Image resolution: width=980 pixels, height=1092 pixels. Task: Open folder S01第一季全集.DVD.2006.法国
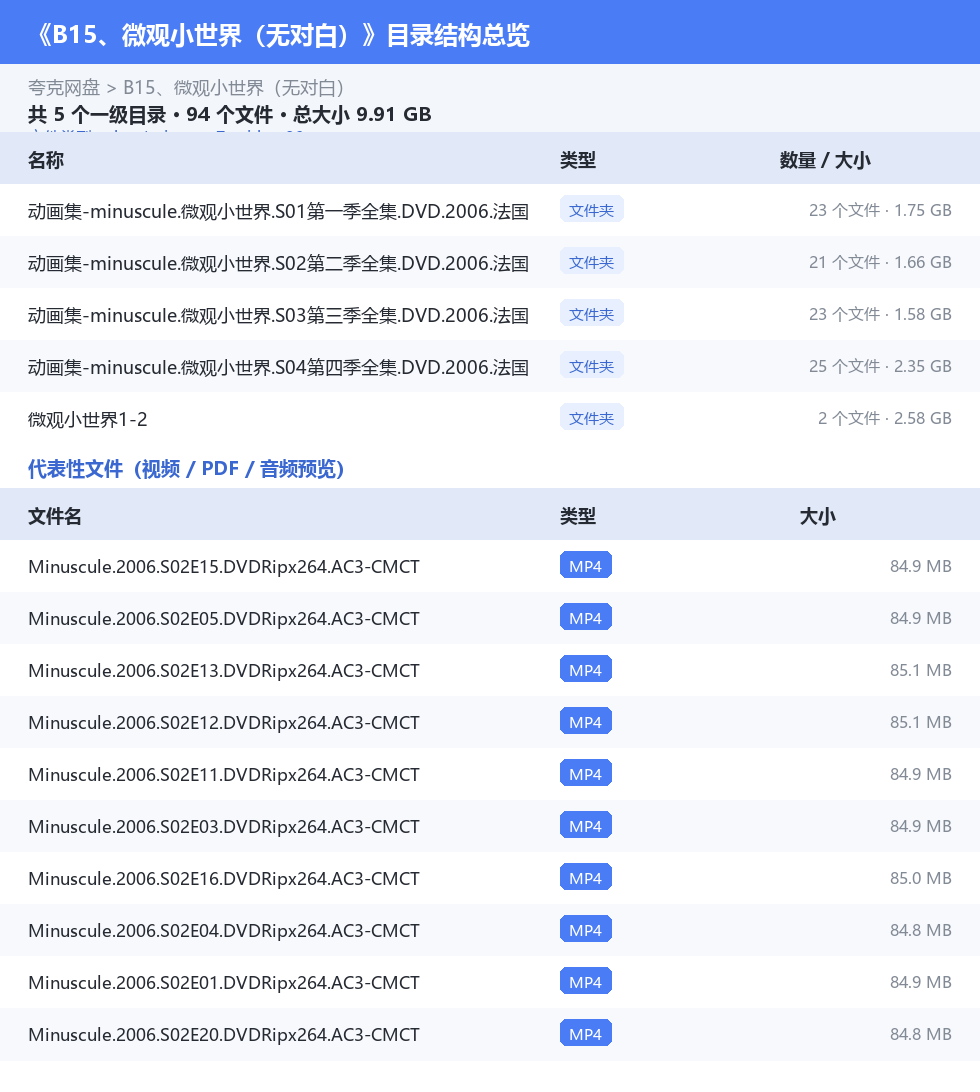279,211
